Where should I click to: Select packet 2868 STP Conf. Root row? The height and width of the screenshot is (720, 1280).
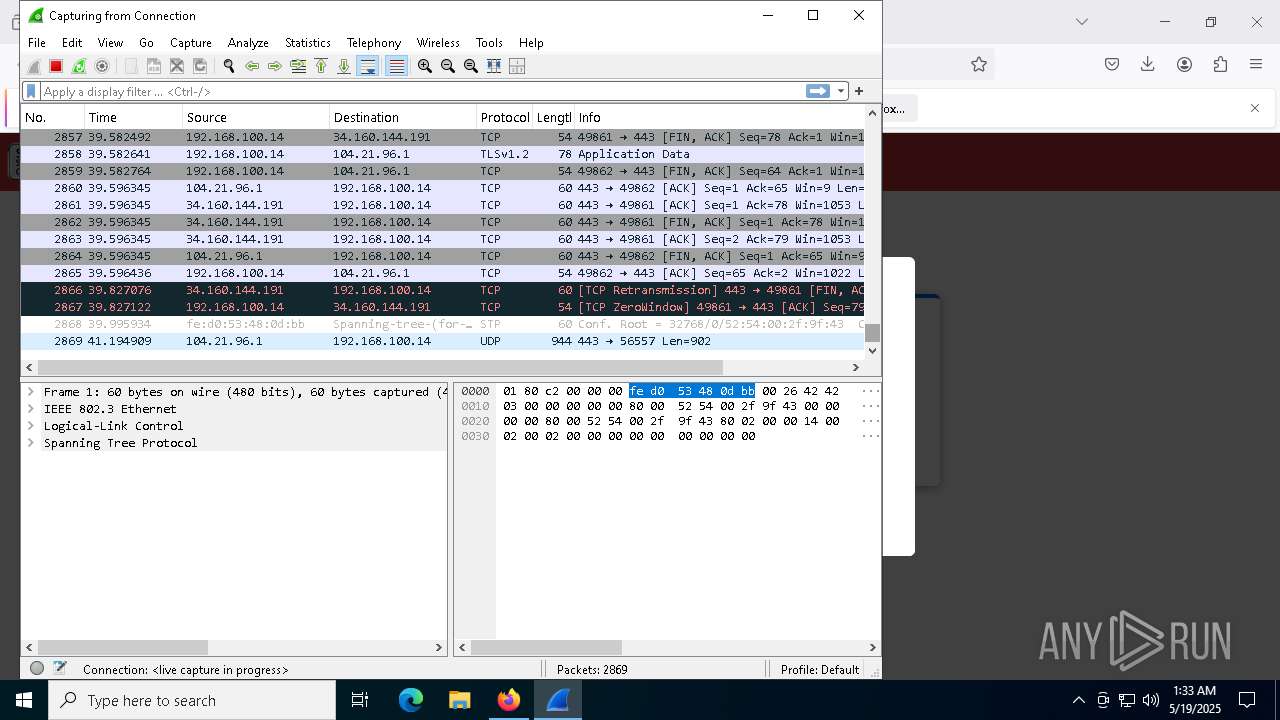(x=442, y=324)
